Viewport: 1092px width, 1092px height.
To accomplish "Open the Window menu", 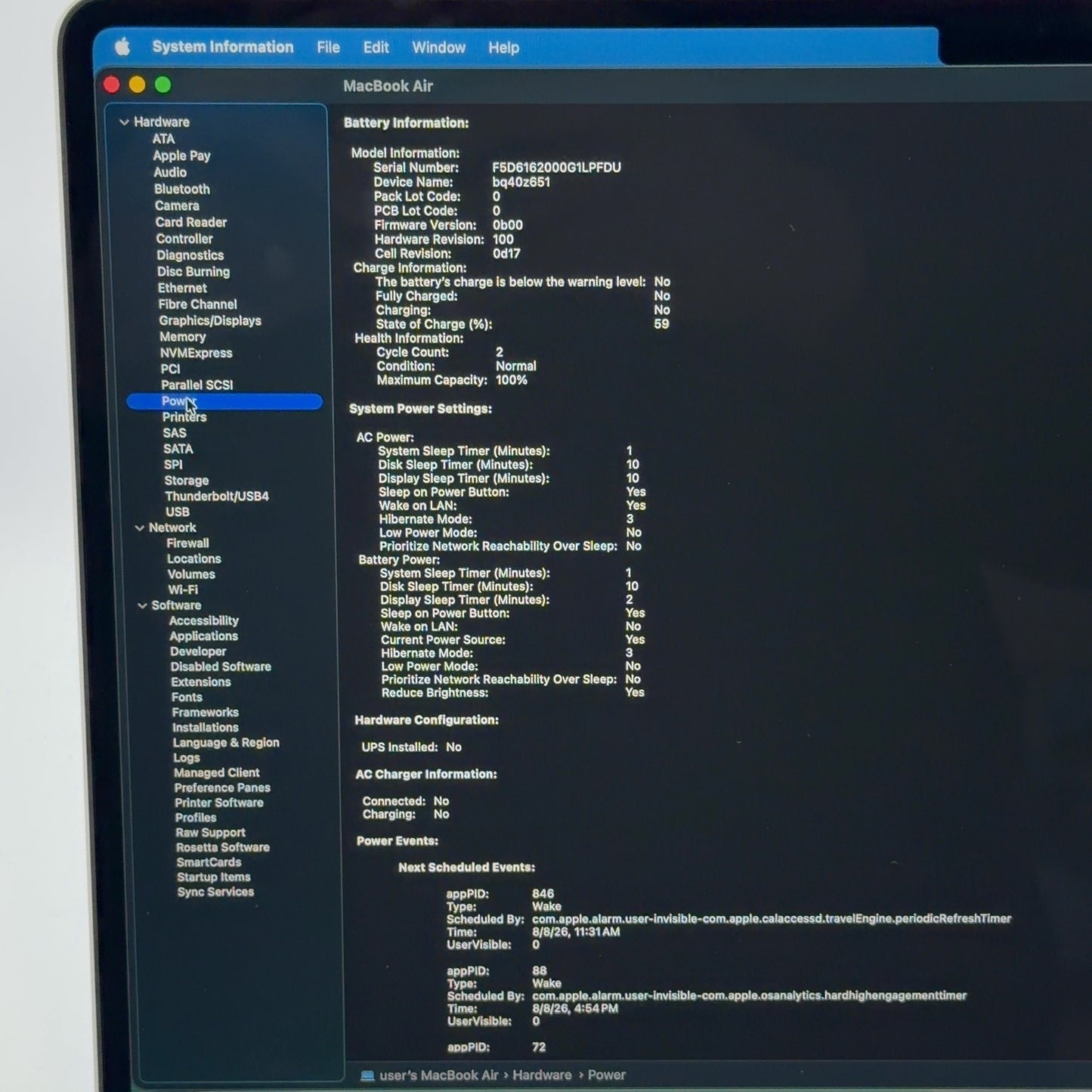I will tap(438, 48).
